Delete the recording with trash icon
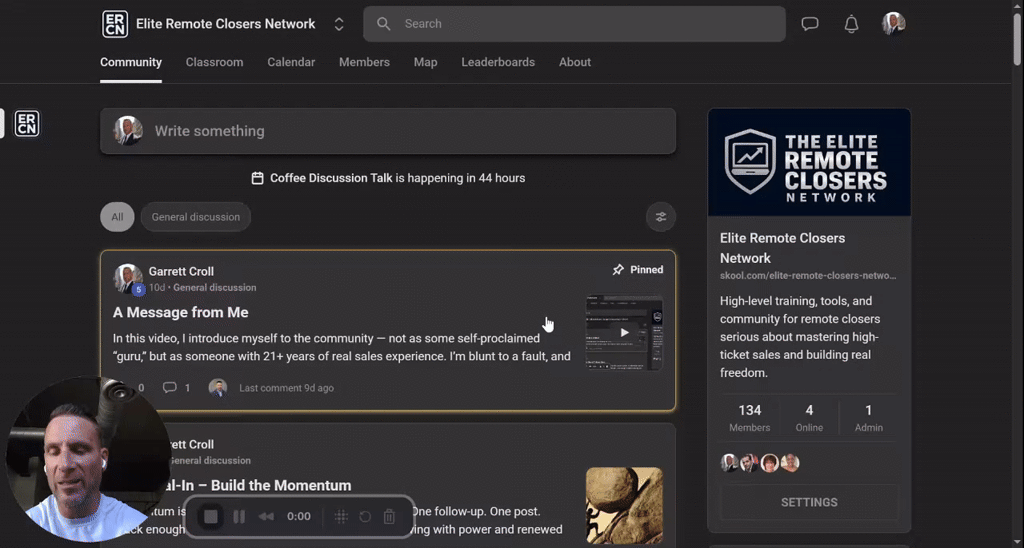Image resolution: width=1024 pixels, height=548 pixels. click(x=389, y=517)
